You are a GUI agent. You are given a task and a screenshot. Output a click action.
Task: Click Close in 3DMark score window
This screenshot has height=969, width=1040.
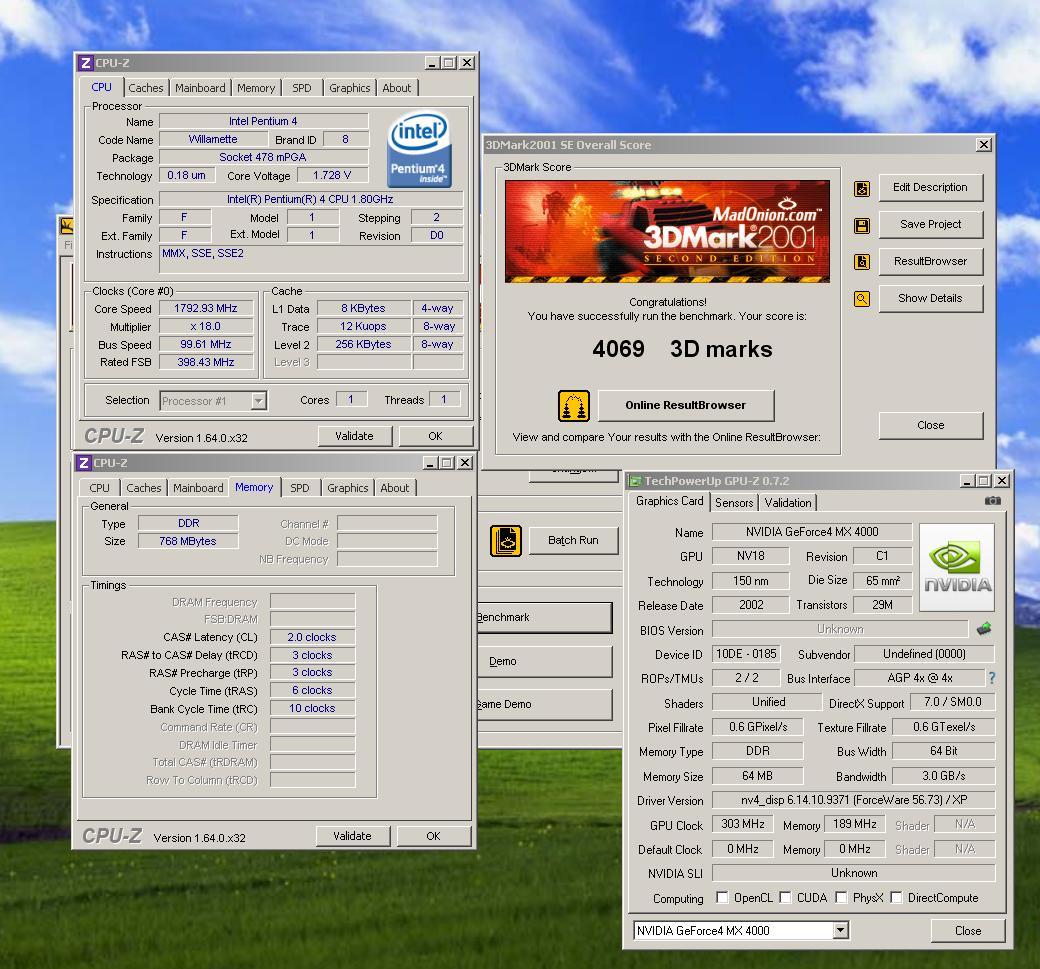point(931,425)
